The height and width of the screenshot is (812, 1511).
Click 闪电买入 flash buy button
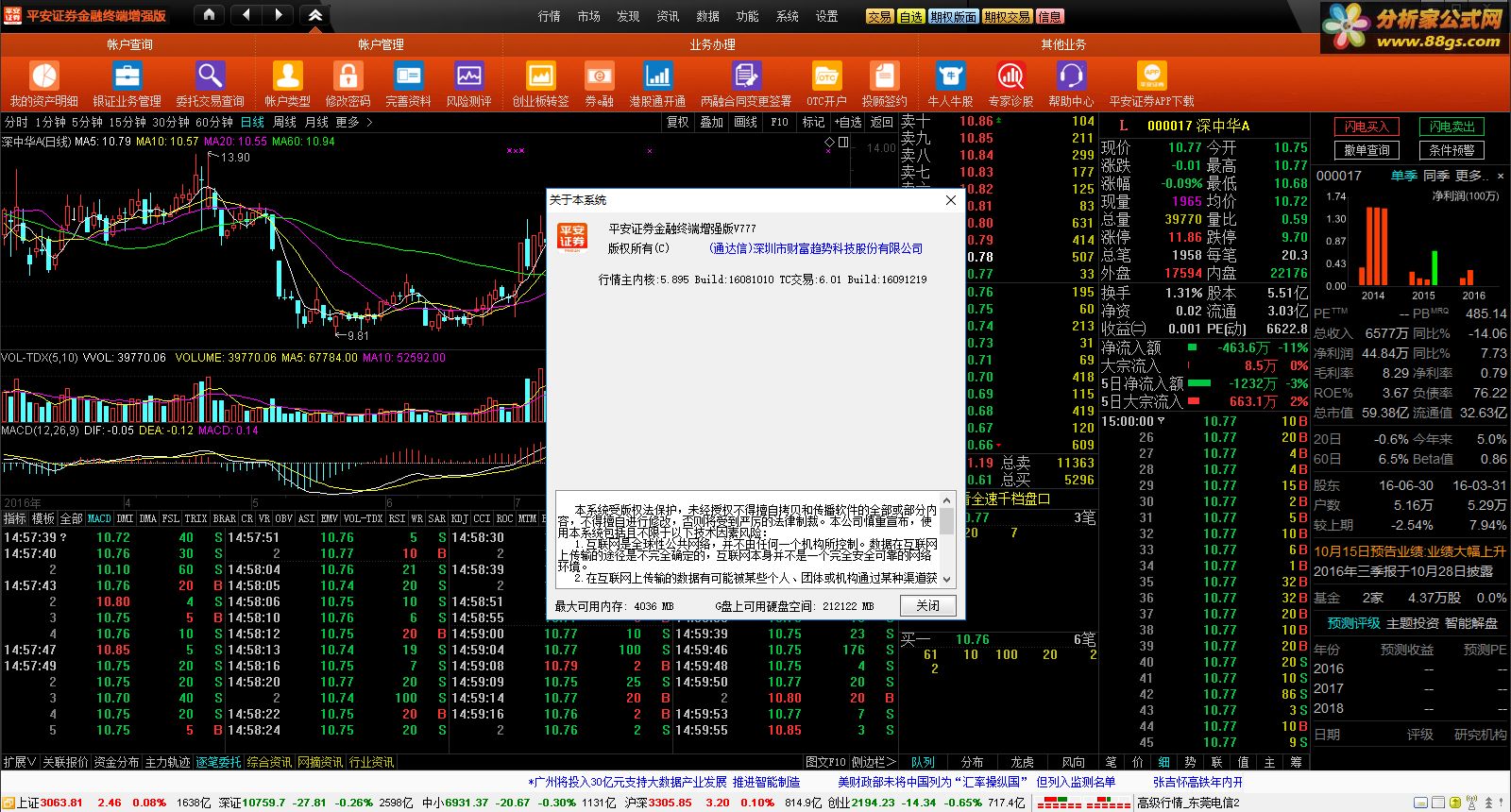pyautogui.click(x=1367, y=127)
